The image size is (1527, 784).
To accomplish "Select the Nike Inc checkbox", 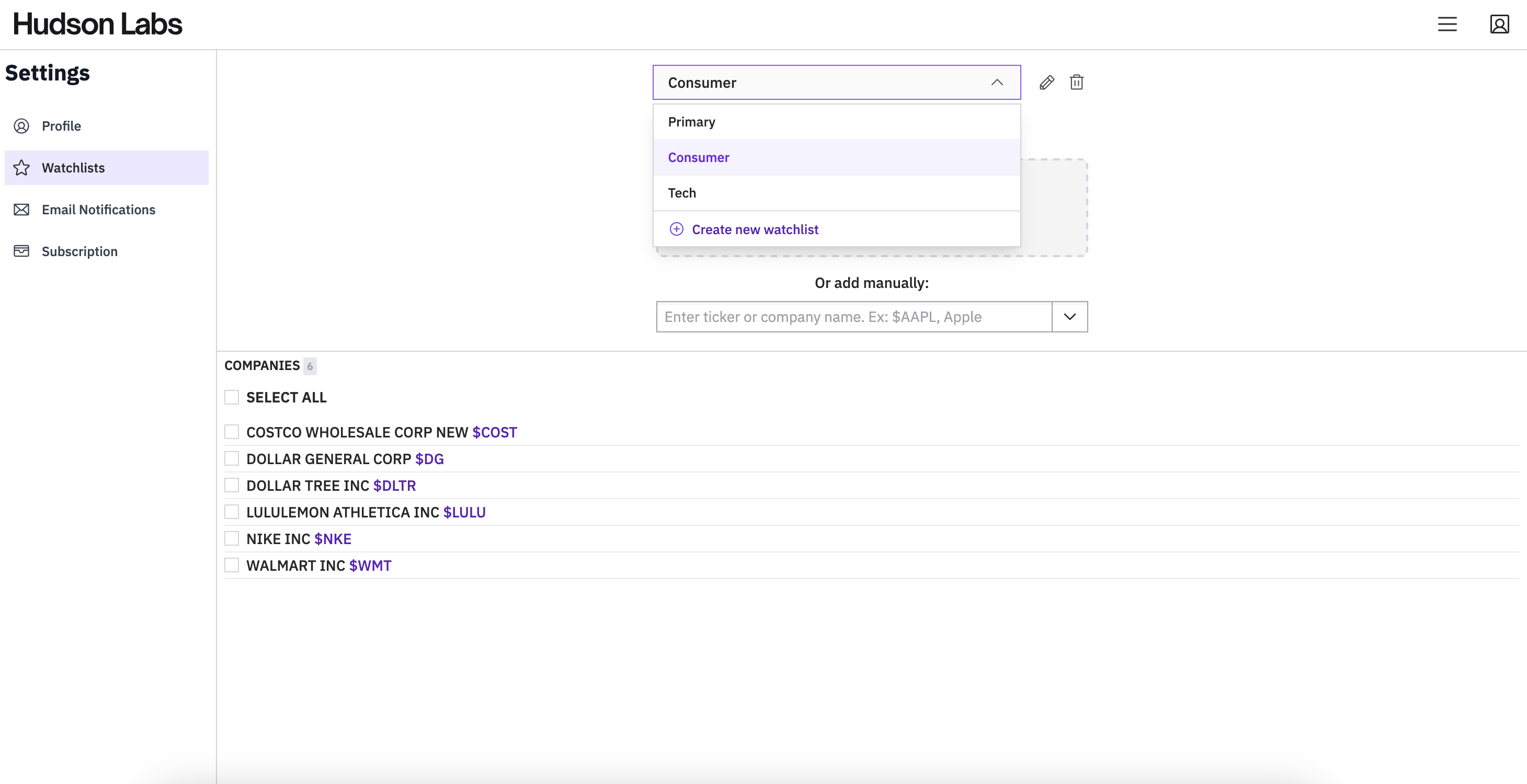I will pyautogui.click(x=232, y=539).
